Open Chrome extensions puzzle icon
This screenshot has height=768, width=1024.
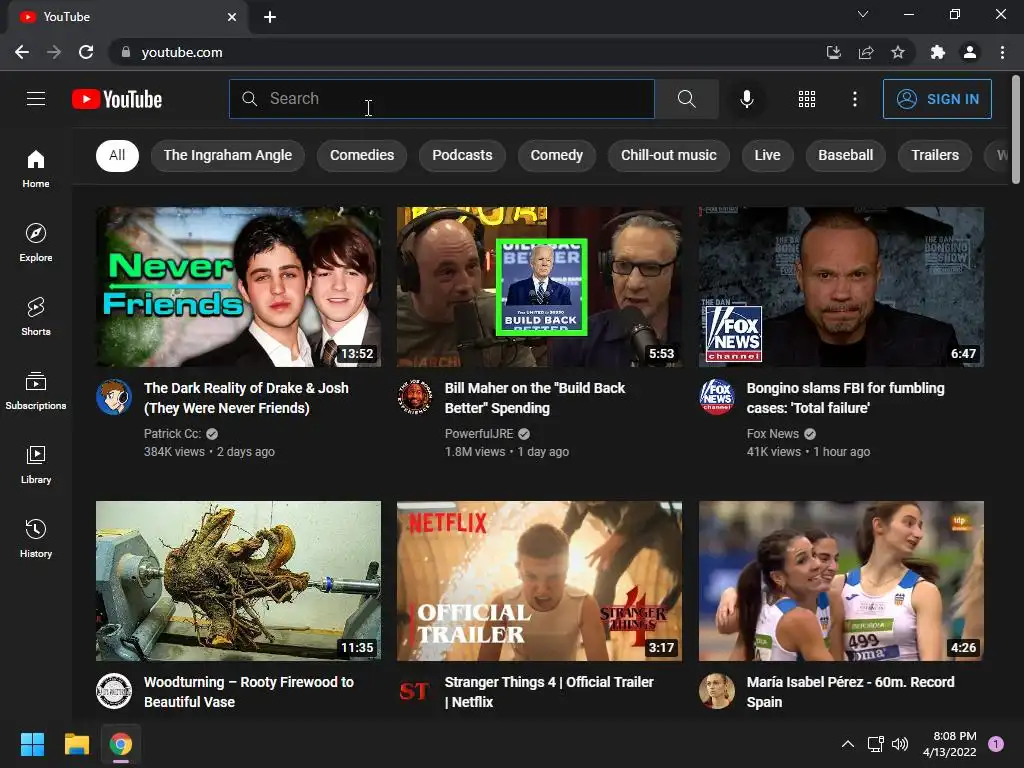[938, 52]
